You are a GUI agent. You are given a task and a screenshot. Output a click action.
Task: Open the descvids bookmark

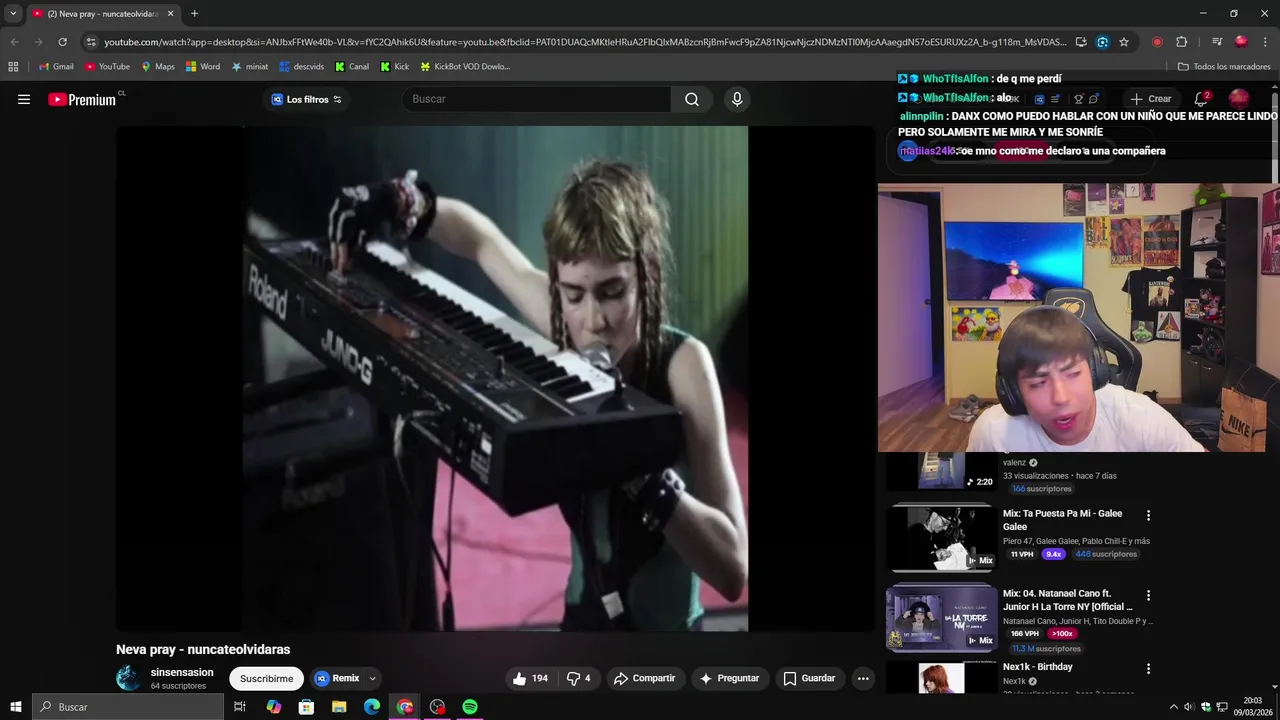click(x=301, y=67)
